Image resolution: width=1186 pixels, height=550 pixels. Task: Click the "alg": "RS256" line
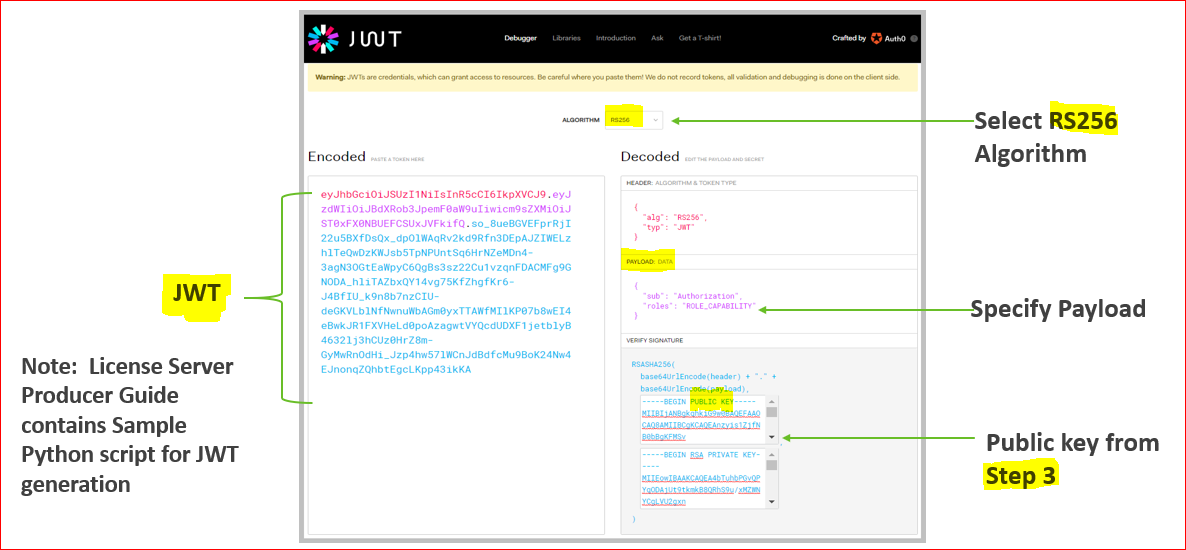pos(675,216)
